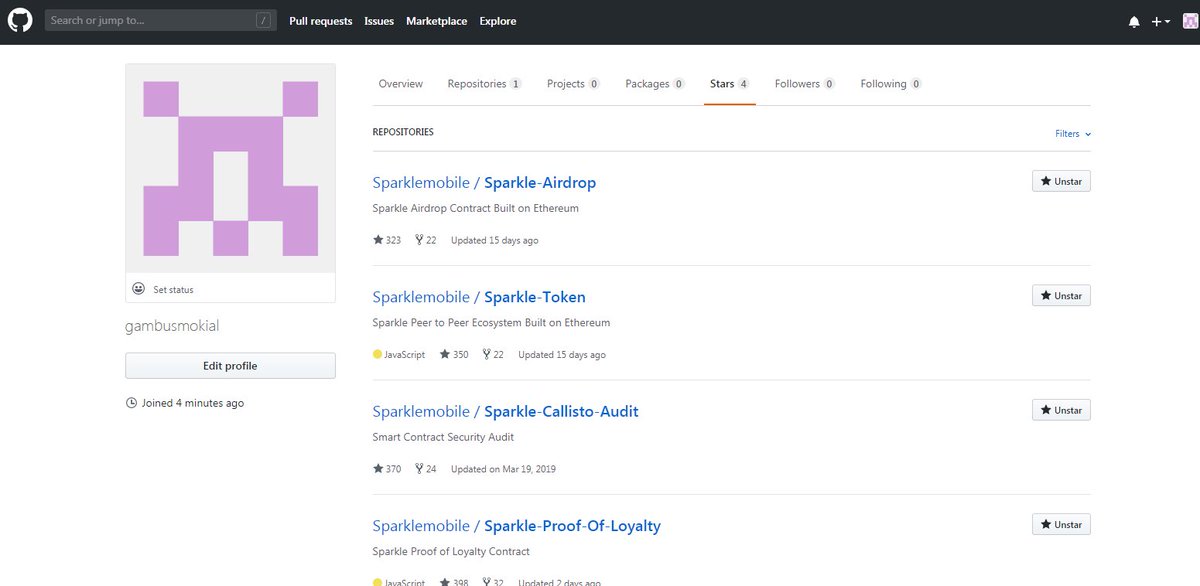Open Sparklemobile owner link for Sparkle-Token
The image size is (1200, 586).
[421, 297]
